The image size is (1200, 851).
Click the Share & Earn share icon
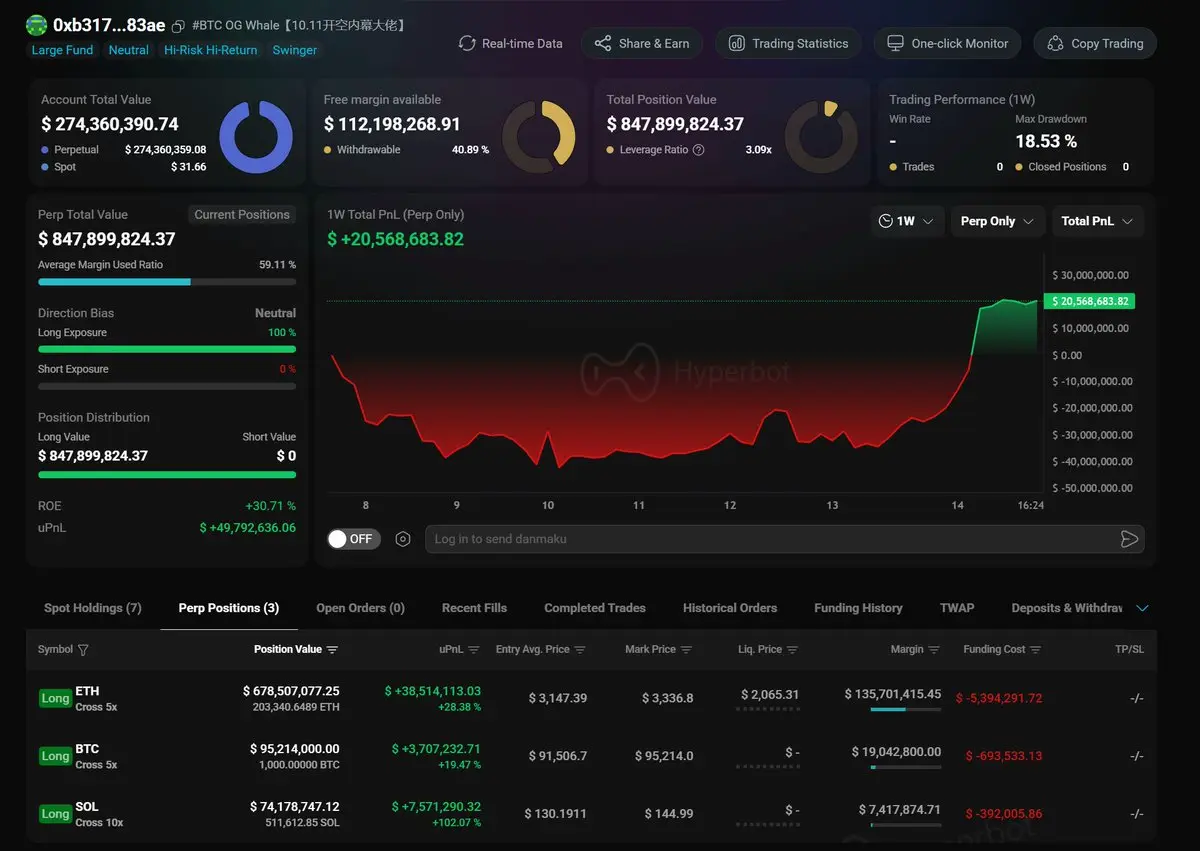click(603, 43)
